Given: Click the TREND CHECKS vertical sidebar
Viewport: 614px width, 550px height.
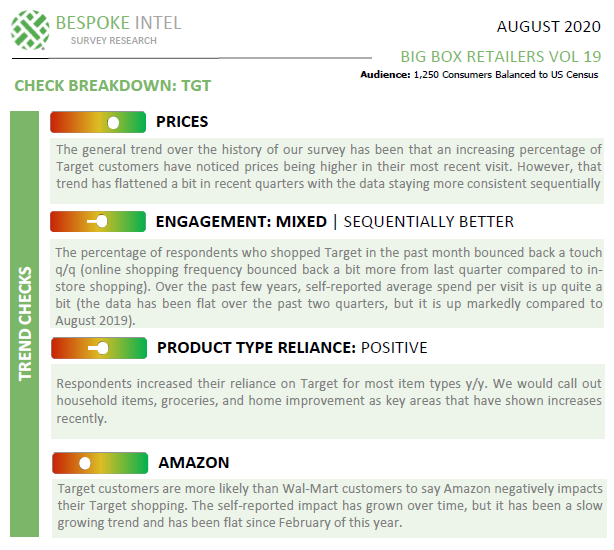Looking at the screenshot, I should [x=24, y=324].
